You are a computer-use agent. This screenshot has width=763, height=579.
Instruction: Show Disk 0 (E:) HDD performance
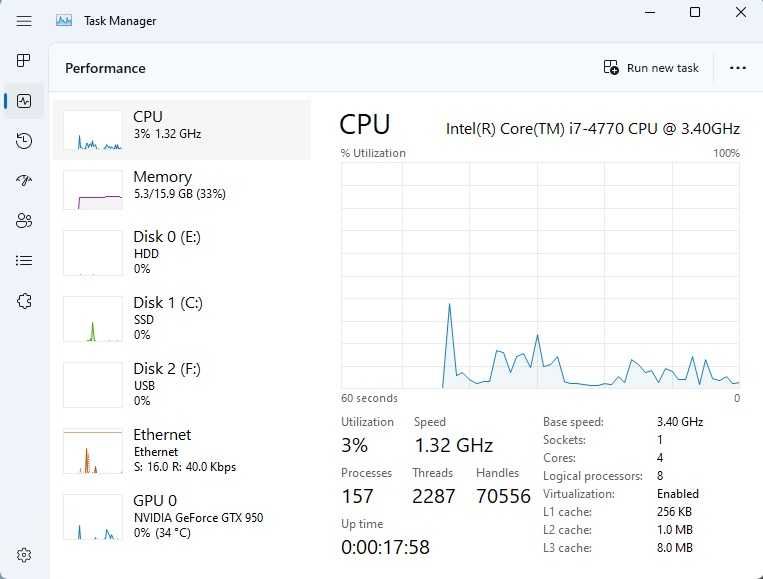click(181, 252)
